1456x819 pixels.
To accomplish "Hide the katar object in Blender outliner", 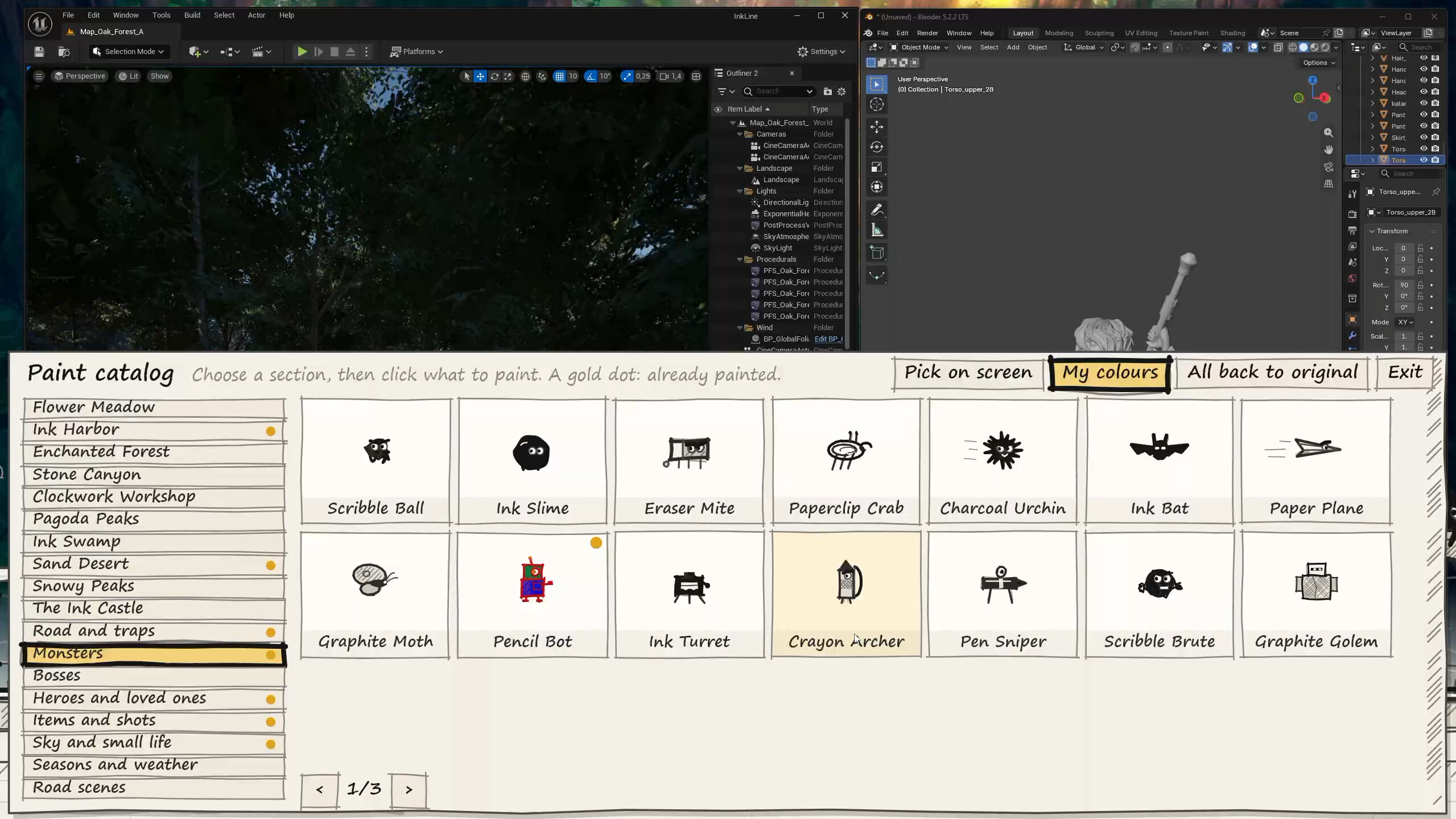I will click(1424, 103).
